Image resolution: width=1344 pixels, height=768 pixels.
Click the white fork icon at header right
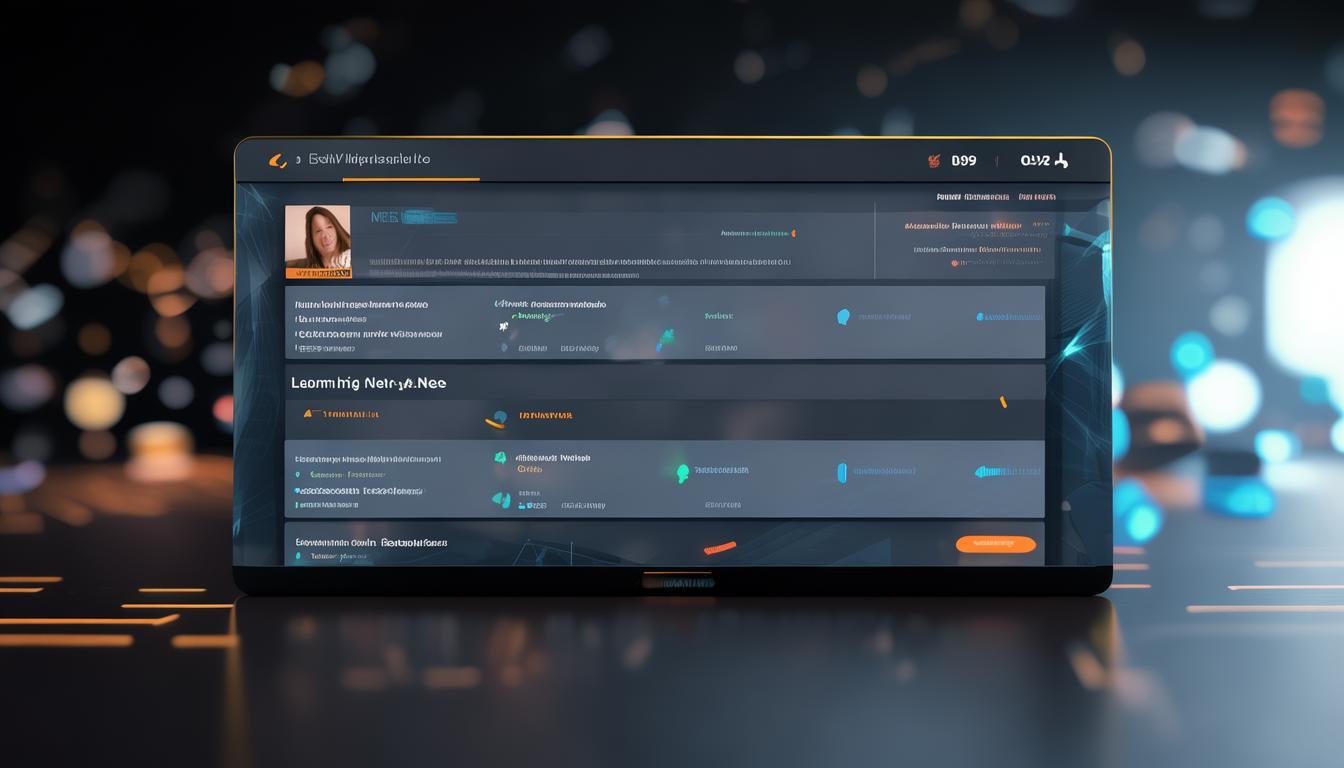click(1061, 160)
